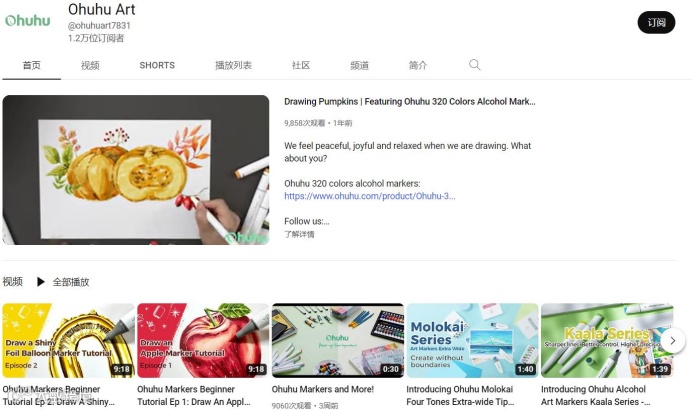
Task: Open Draw an Apple tutorial thumbnail
Action: click(x=203, y=340)
